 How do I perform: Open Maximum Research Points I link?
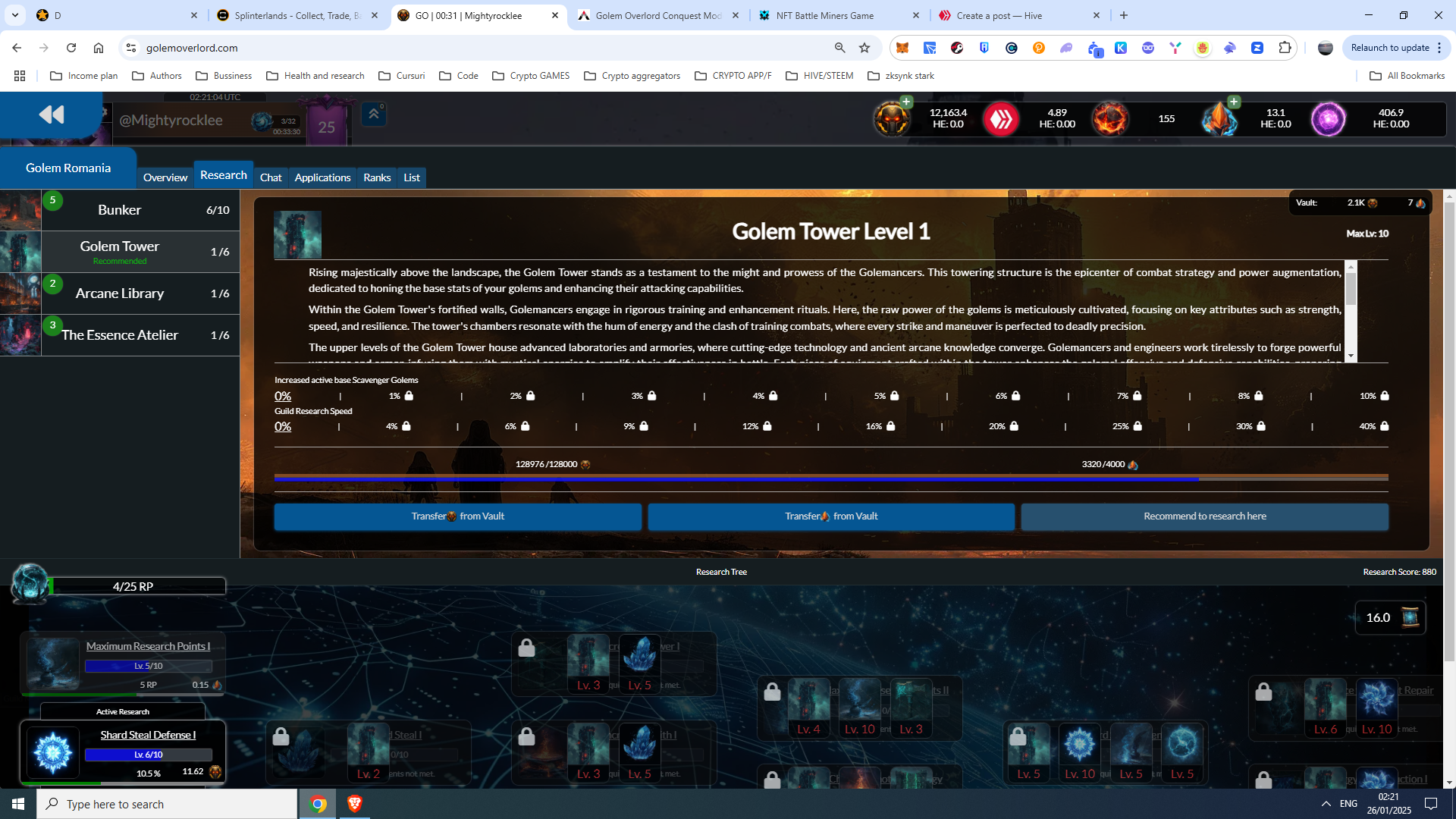(148, 646)
